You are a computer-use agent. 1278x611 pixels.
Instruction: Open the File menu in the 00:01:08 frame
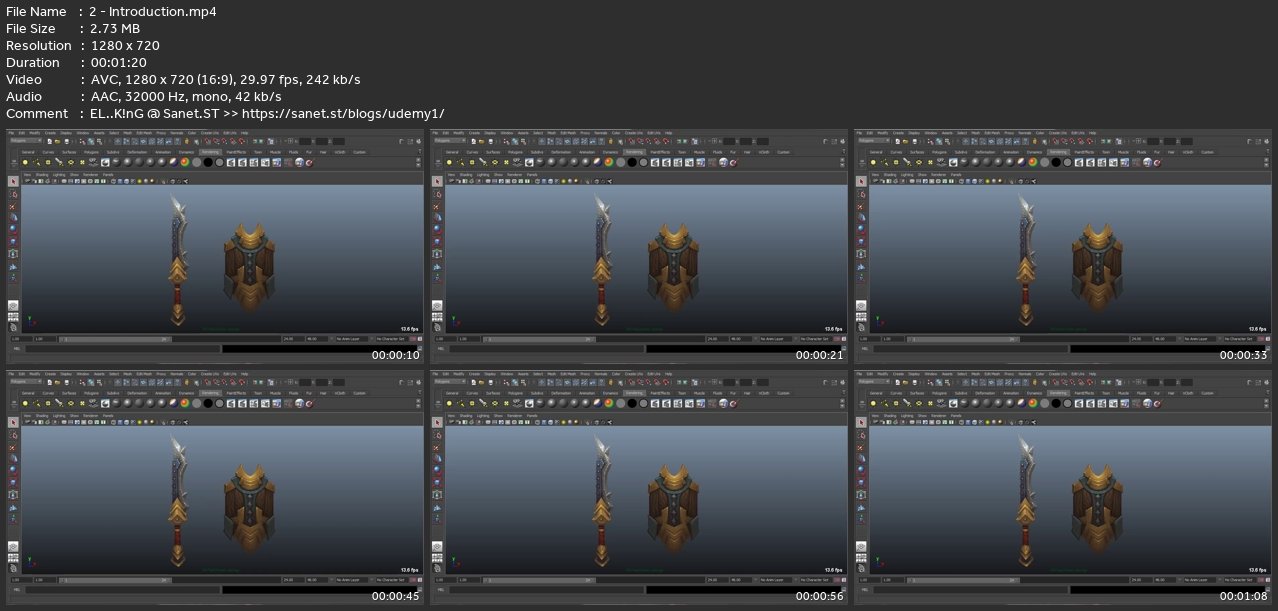tap(860, 373)
